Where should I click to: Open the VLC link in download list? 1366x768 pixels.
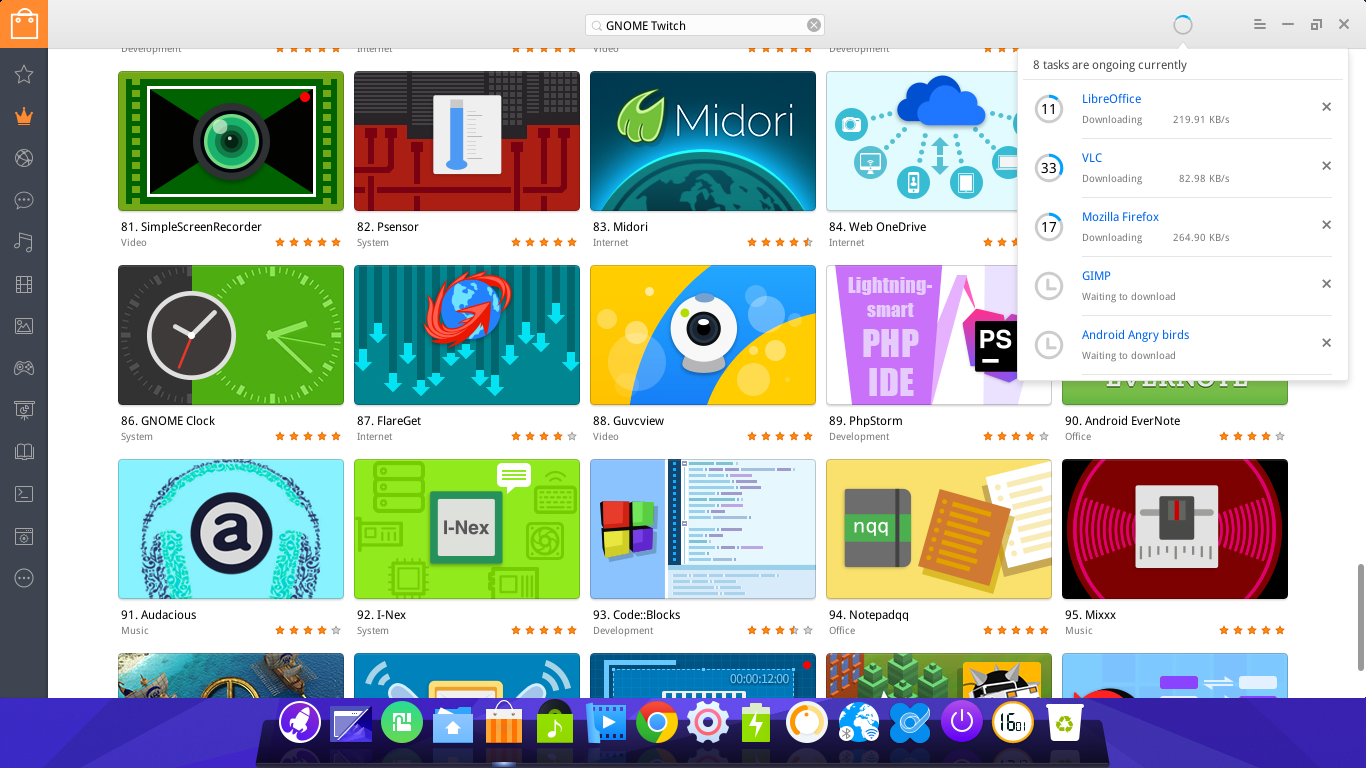pos(1092,158)
